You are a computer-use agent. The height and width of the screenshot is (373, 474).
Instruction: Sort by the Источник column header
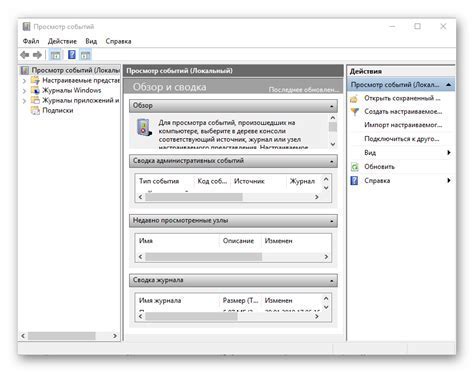tap(249, 181)
